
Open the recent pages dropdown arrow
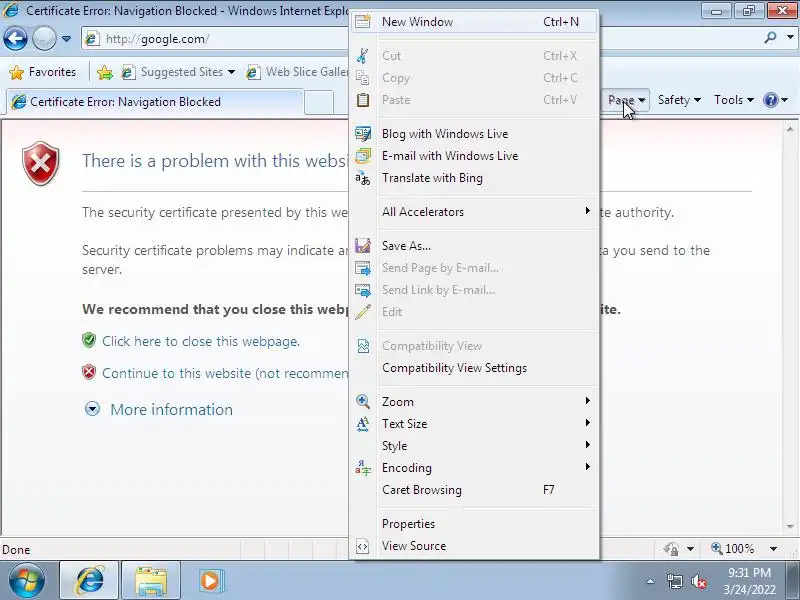[66, 39]
